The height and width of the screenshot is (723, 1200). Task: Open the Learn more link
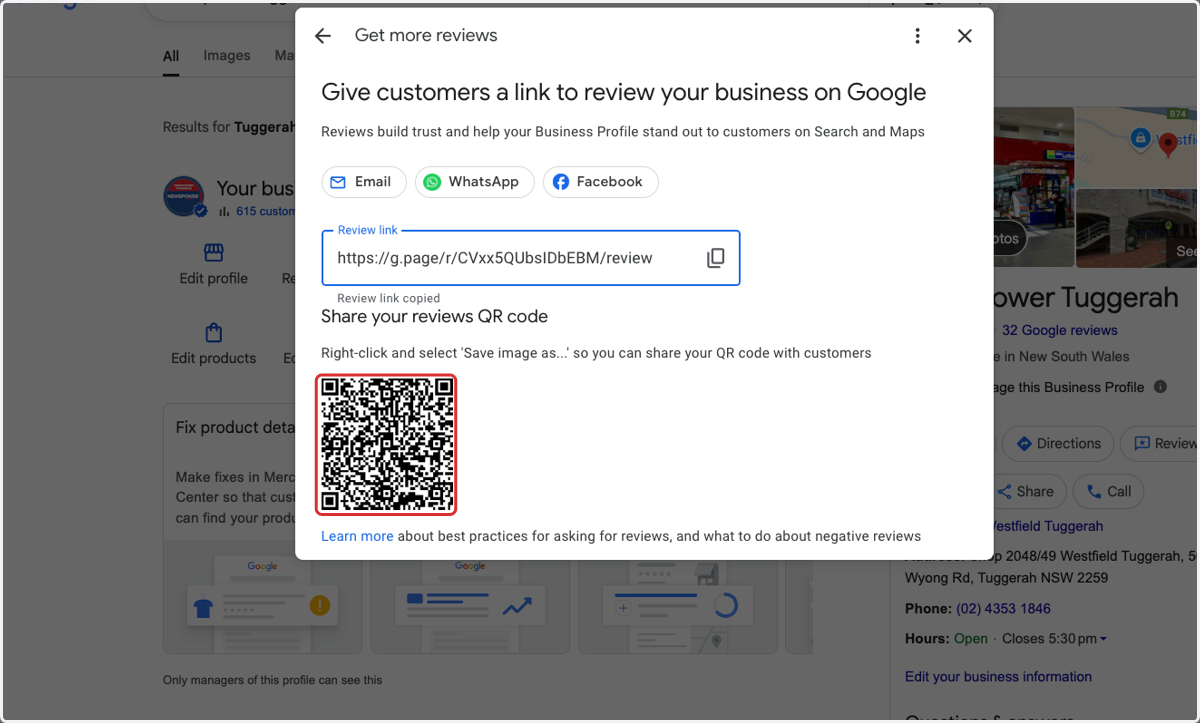click(357, 536)
